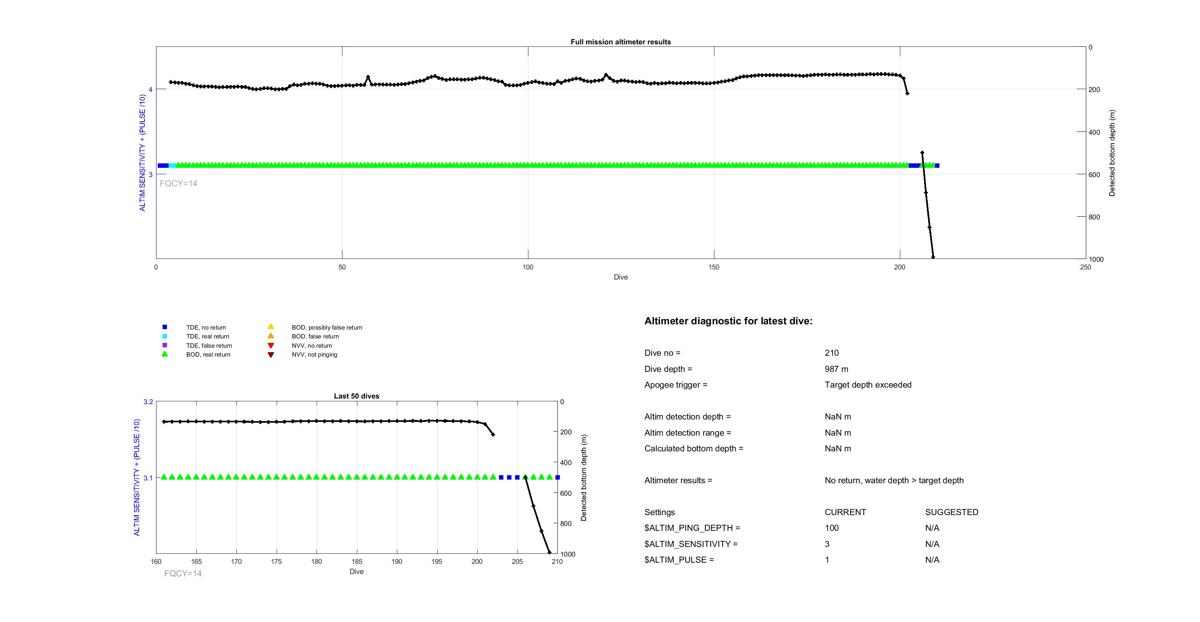
Task: Click the current ping depth value 100
Action: pos(832,528)
